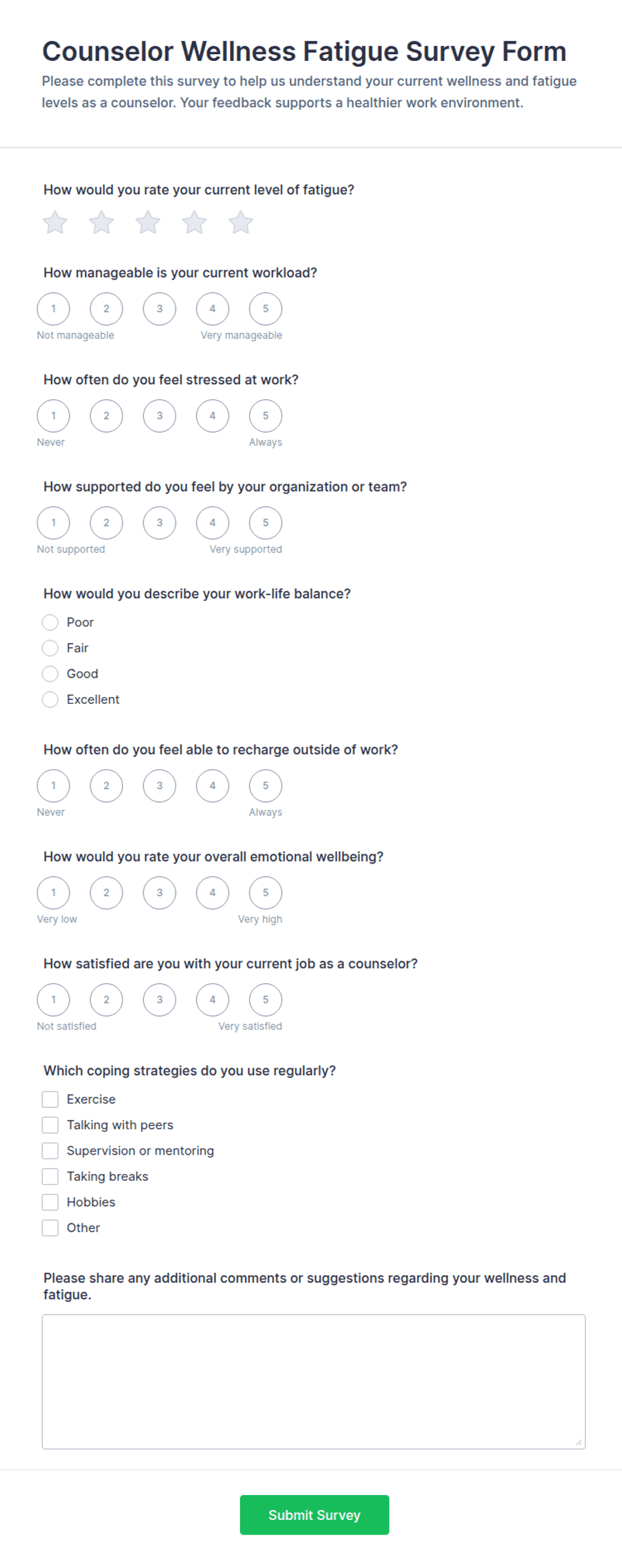Click the additional comments text area
This screenshot has height=1568, width=622.
point(314,1382)
